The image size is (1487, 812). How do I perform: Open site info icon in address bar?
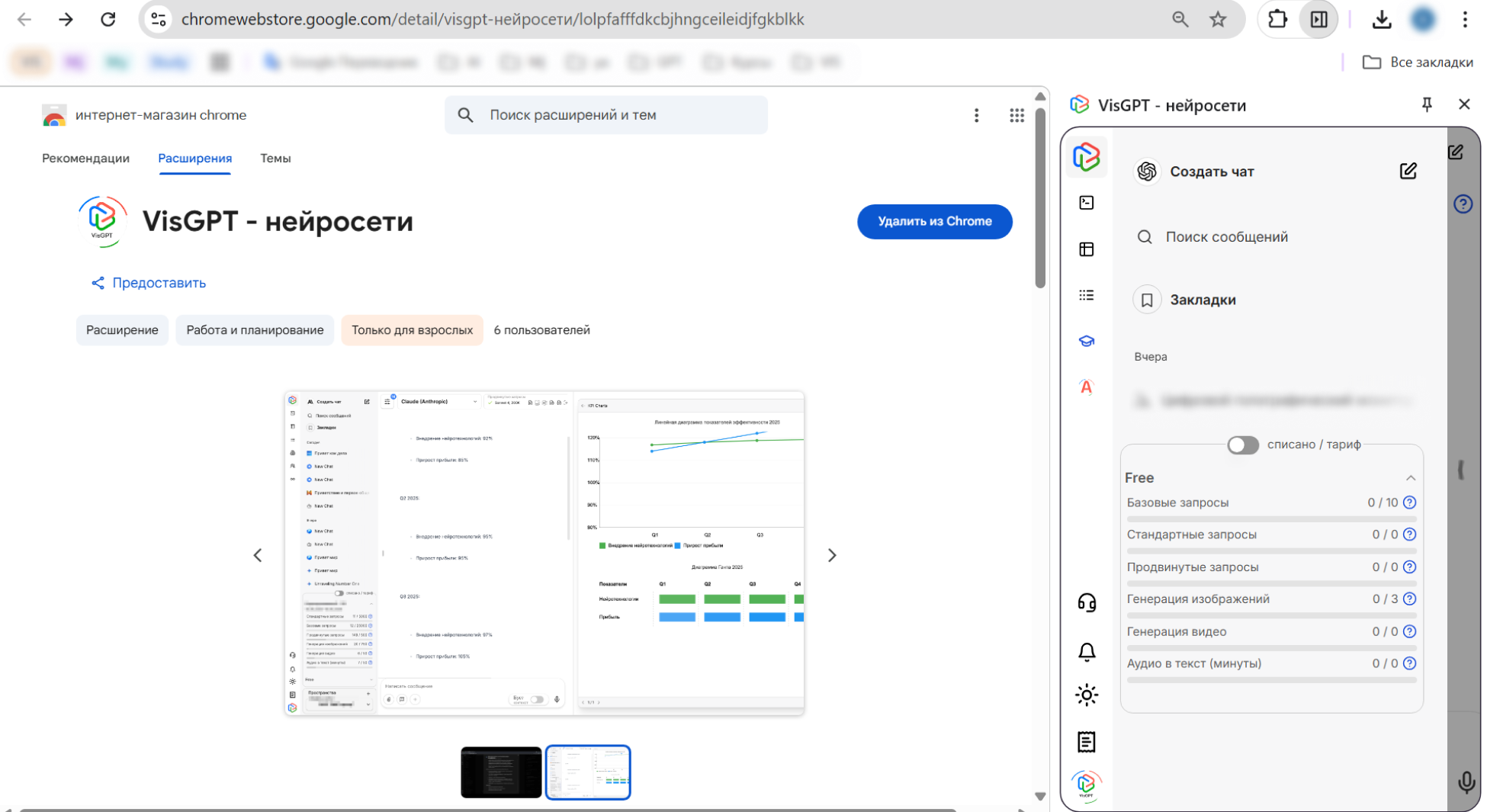(159, 20)
